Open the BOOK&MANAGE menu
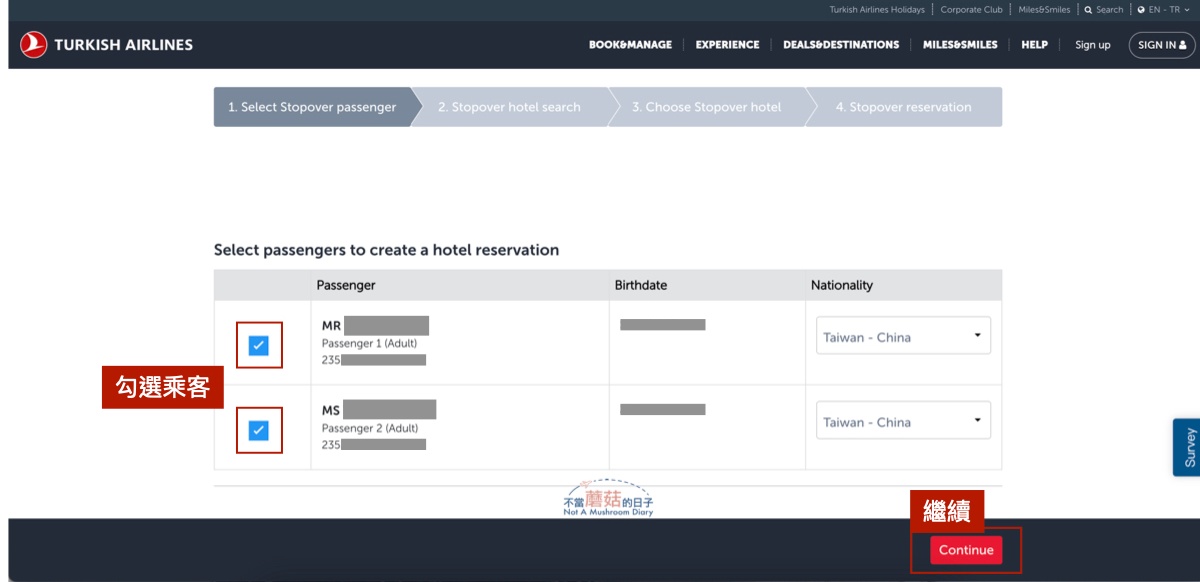 point(630,45)
